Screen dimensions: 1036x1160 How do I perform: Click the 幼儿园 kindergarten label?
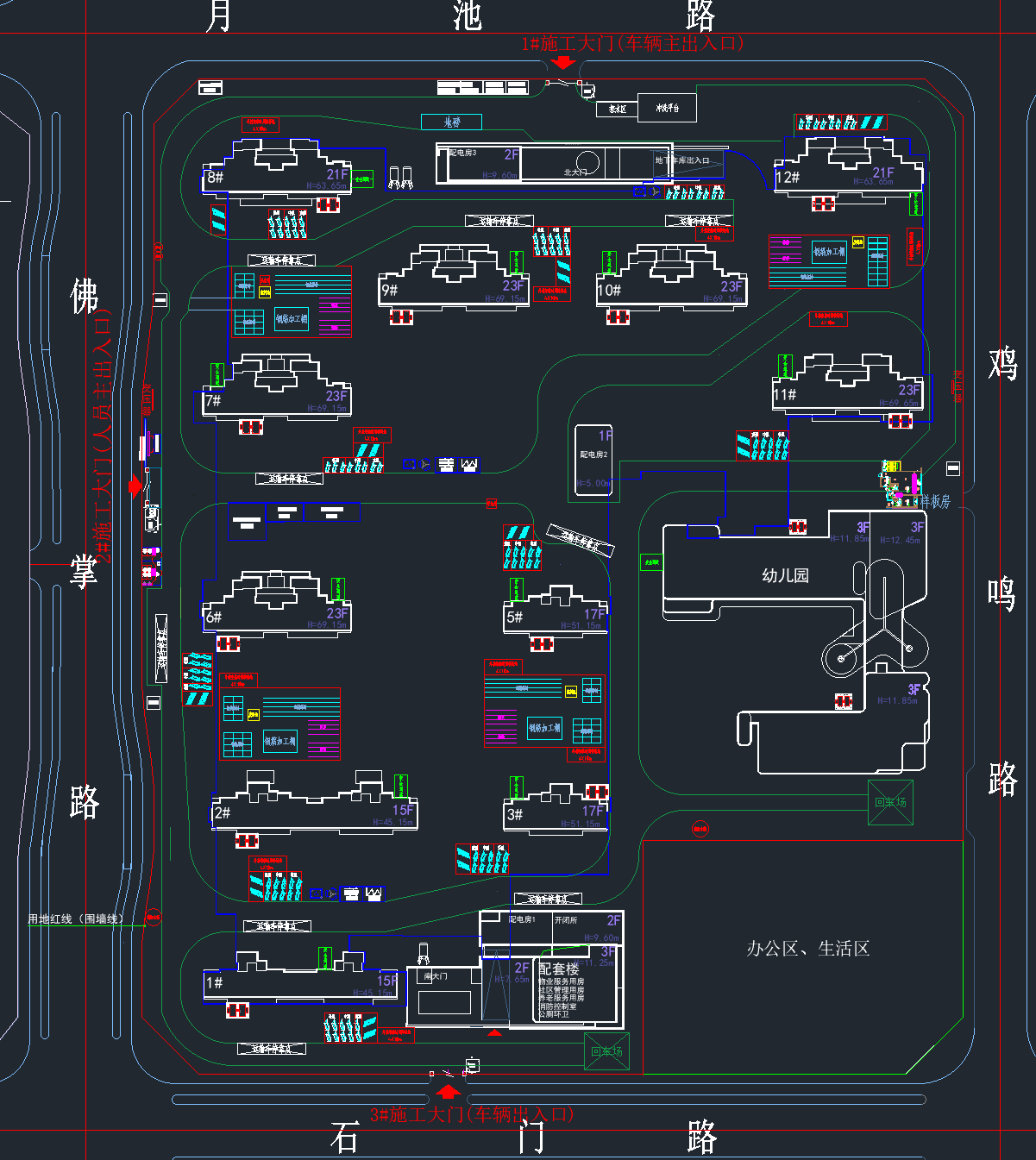785,575
